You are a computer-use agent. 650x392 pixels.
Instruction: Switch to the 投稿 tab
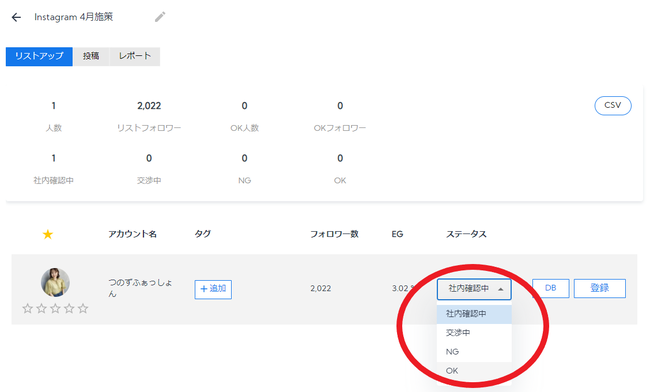point(91,56)
